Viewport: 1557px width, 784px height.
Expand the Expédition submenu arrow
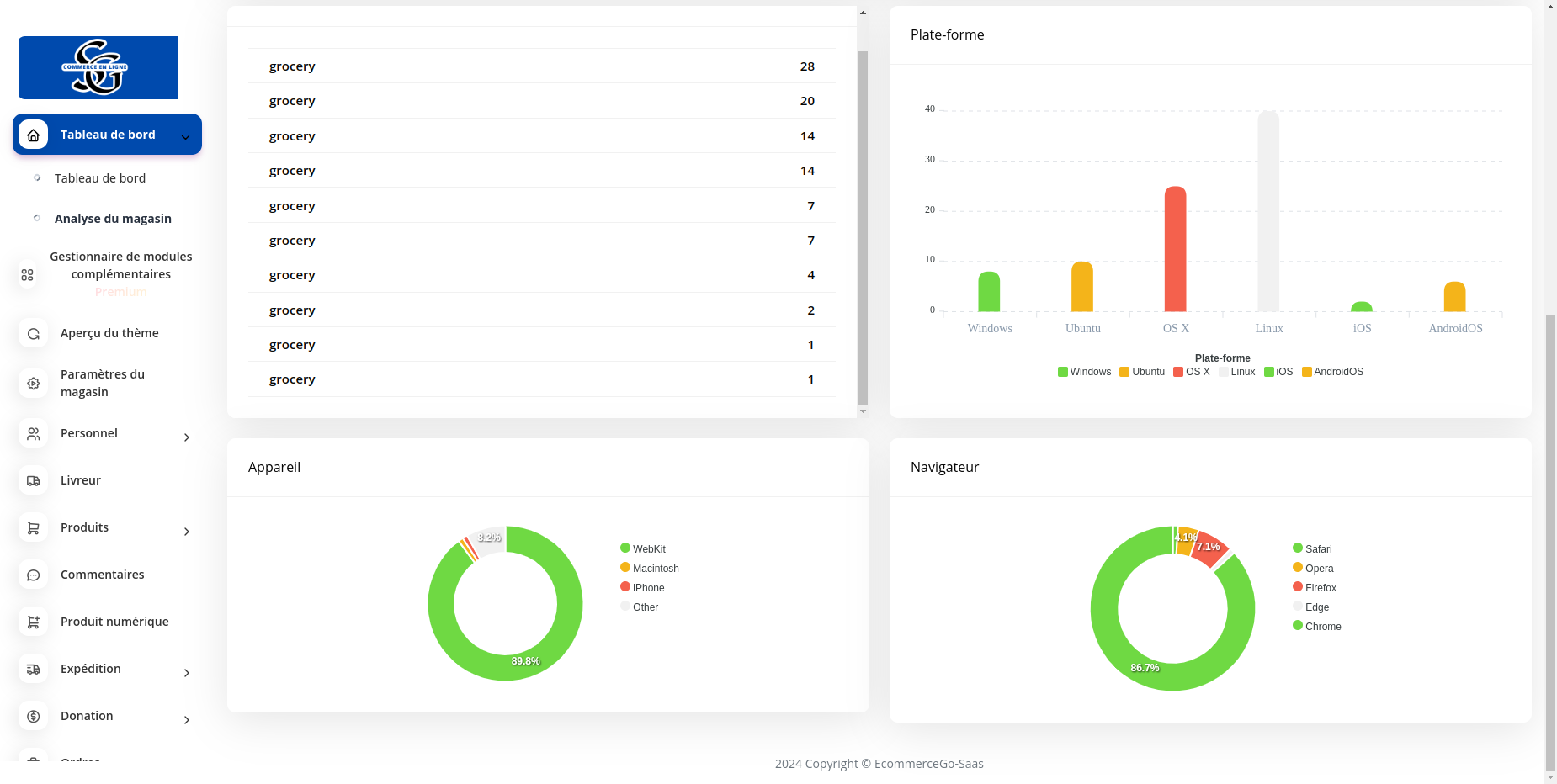187,673
